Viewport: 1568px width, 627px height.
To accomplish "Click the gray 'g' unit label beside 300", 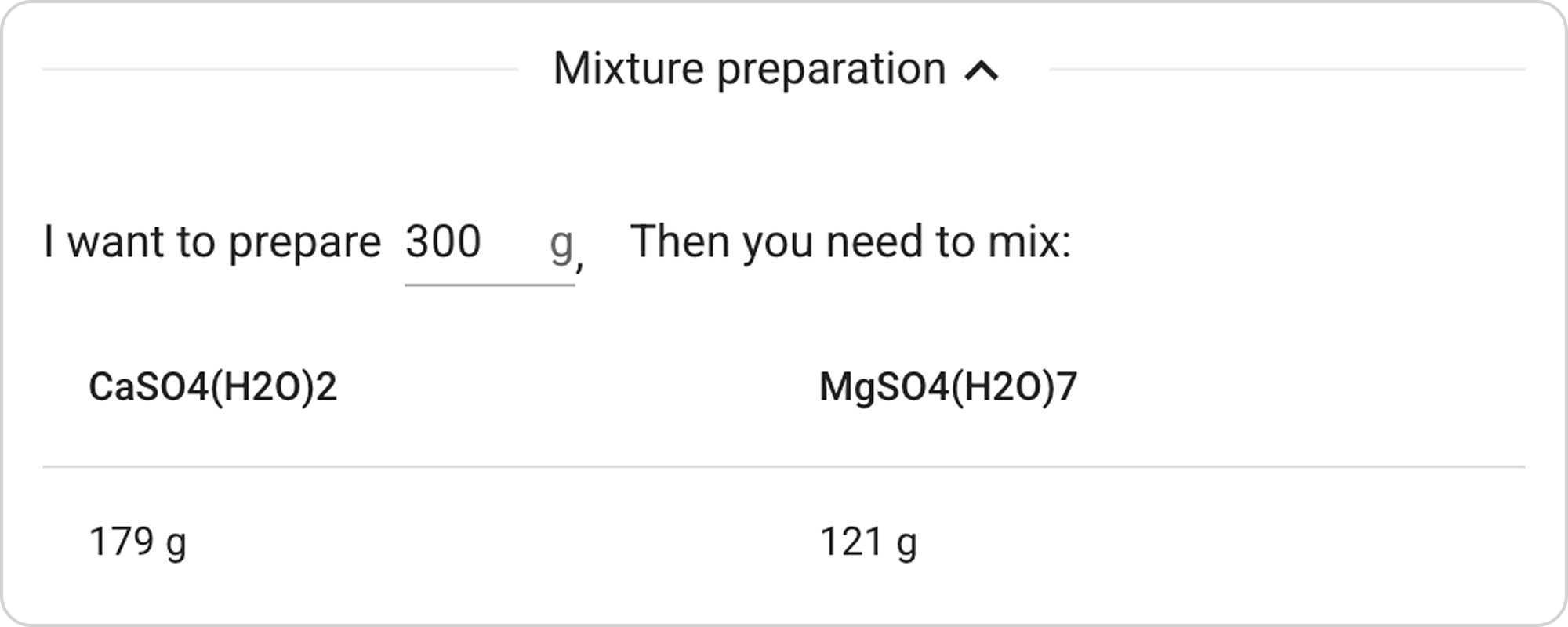I will click(561, 243).
